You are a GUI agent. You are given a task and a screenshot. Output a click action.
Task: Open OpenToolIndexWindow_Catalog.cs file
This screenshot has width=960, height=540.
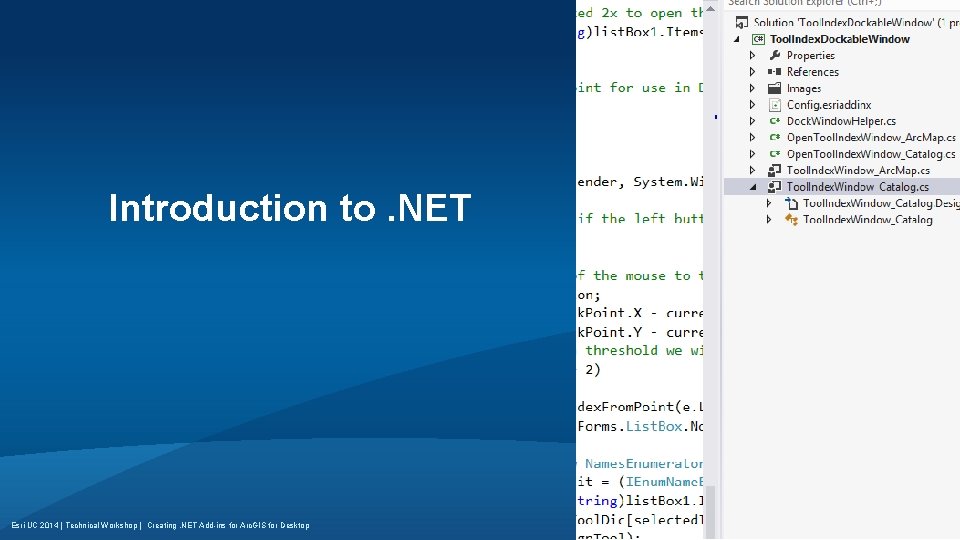tap(871, 154)
